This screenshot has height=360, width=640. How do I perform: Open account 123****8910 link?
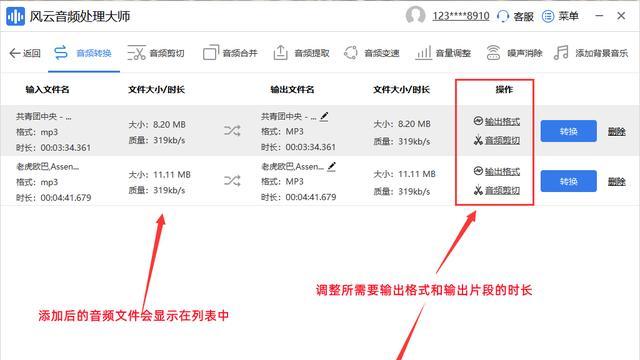pyautogui.click(x=461, y=16)
